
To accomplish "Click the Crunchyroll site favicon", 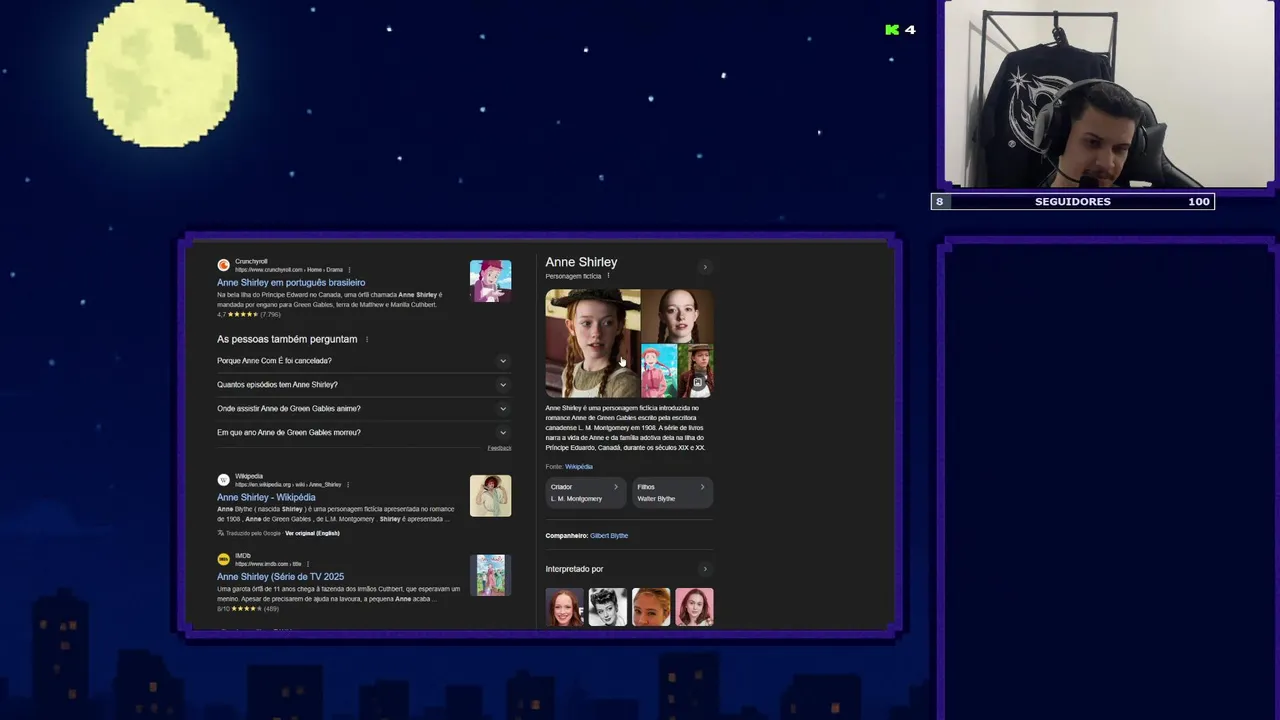I will pyautogui.click(x=223, y=265).
